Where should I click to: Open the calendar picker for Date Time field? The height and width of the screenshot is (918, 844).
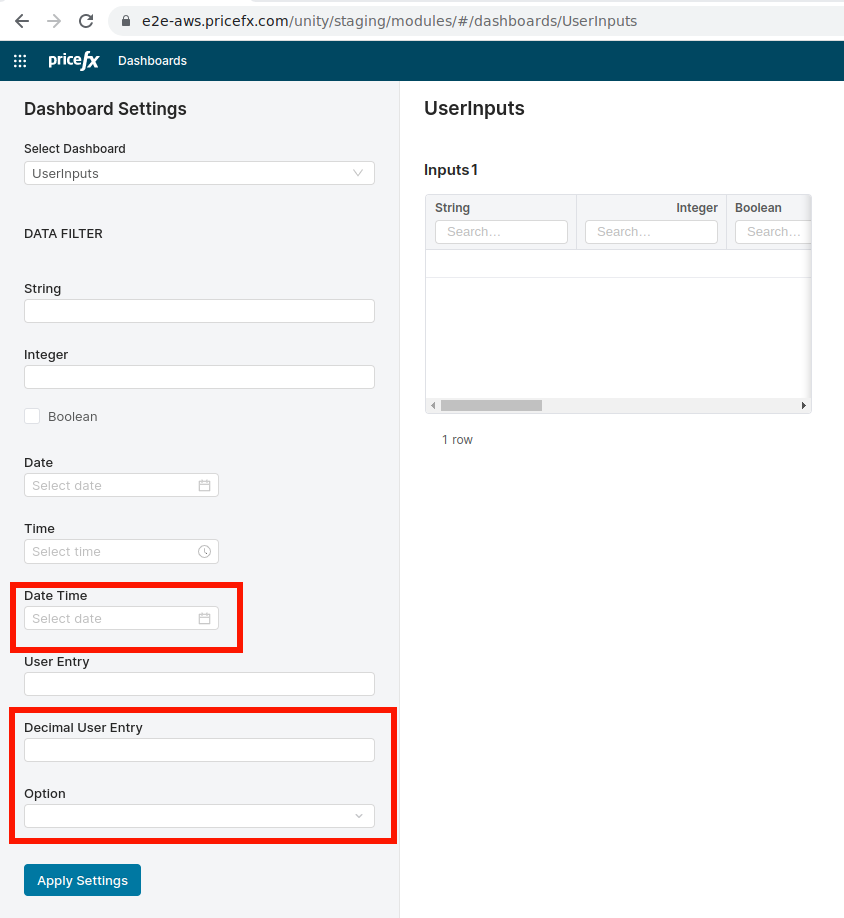click(x=205, y=618)
